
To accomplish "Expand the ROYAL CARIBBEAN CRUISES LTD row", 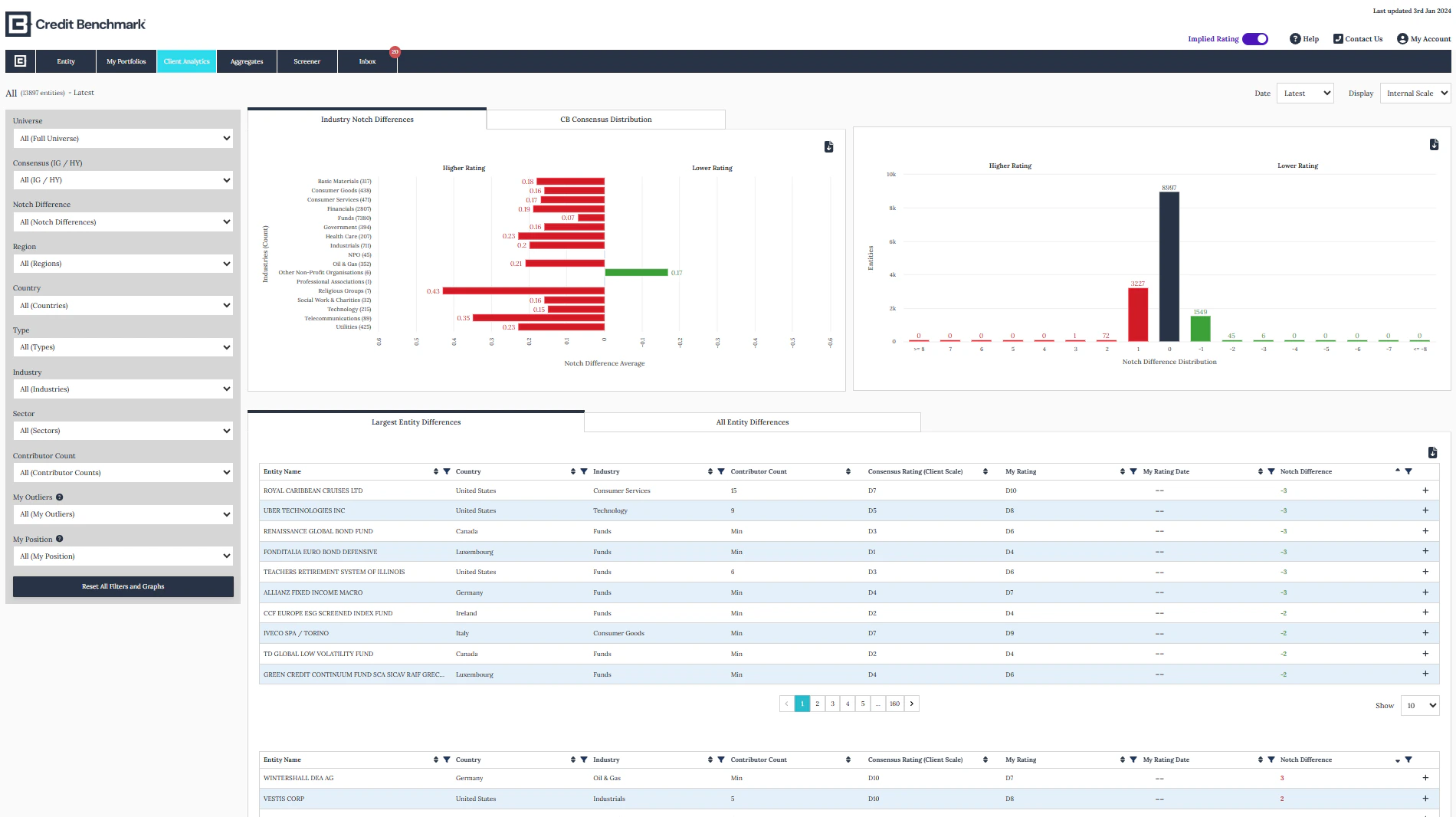I will (1425, 490).
